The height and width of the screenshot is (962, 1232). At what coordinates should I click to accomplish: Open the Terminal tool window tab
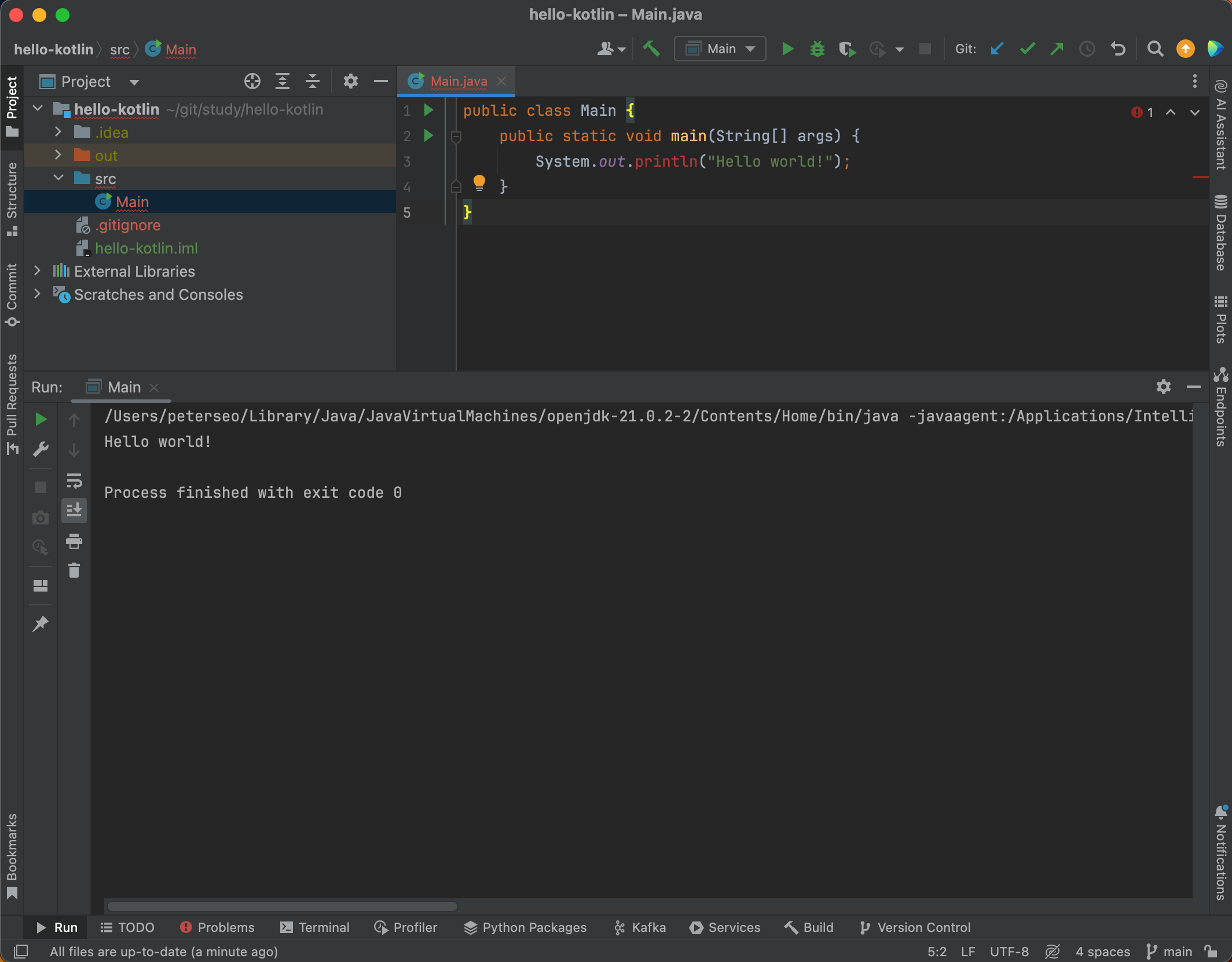click(314, 927)
